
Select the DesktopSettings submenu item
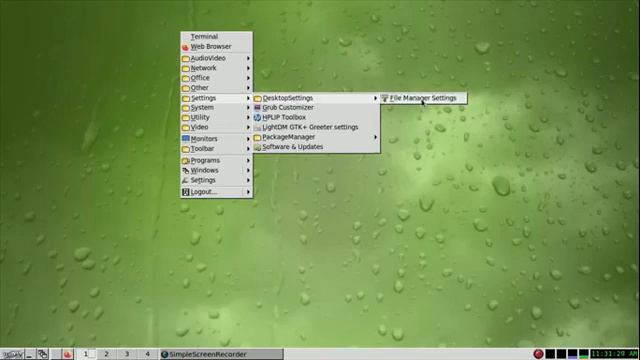(x=316, y=98)
